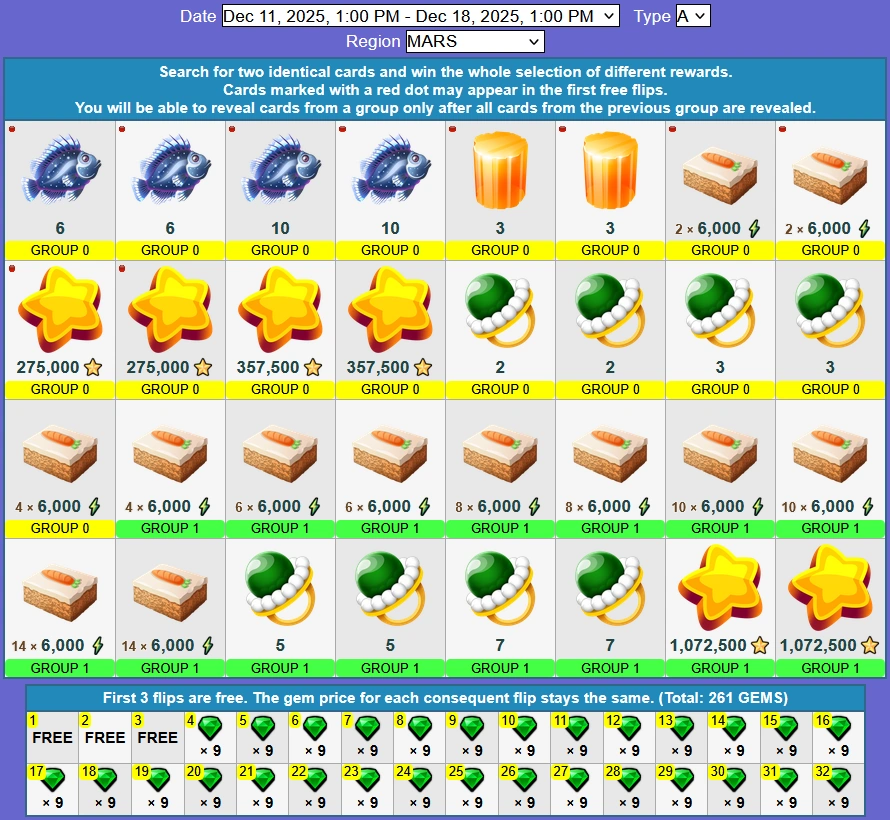Click the green gem for flip 5

pos(263,728)
